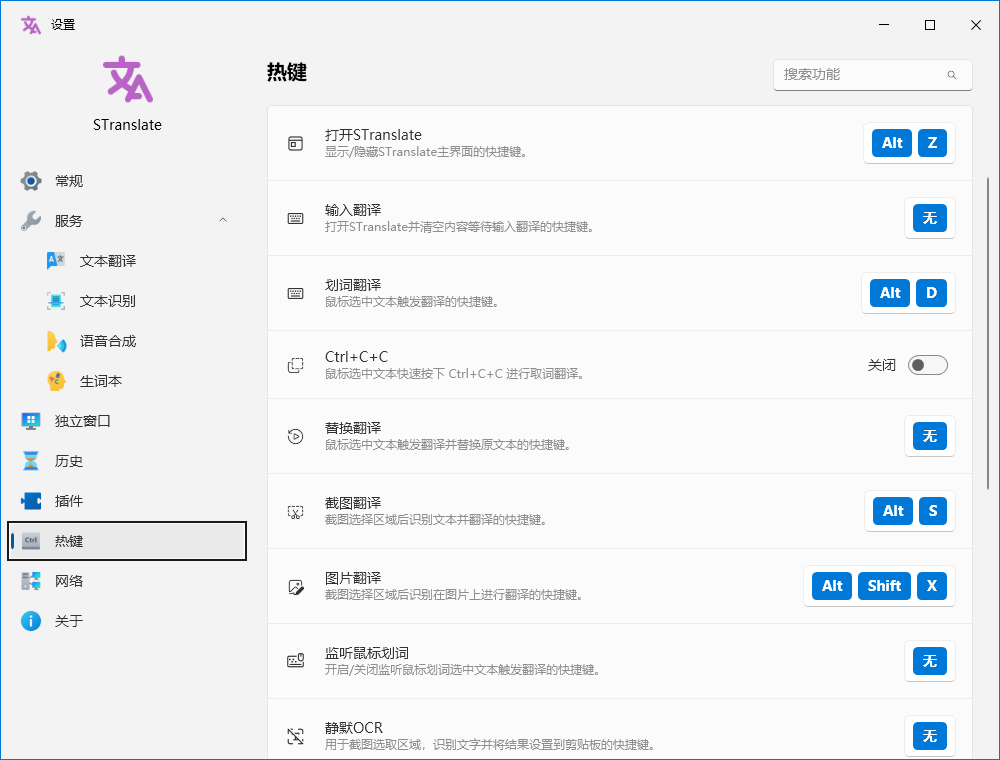1000x760 pixels.
Task: Go to the 网络 settings page
Action: [x=69, y=581]
